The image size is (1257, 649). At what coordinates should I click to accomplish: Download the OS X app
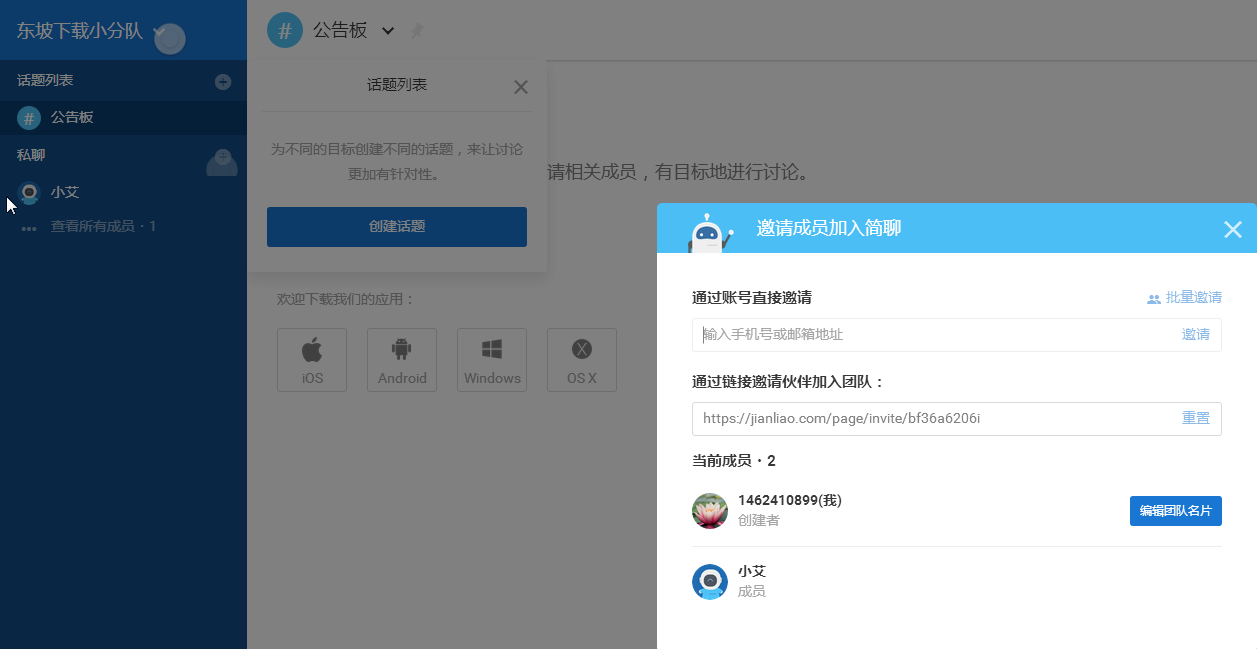(582, 360)
